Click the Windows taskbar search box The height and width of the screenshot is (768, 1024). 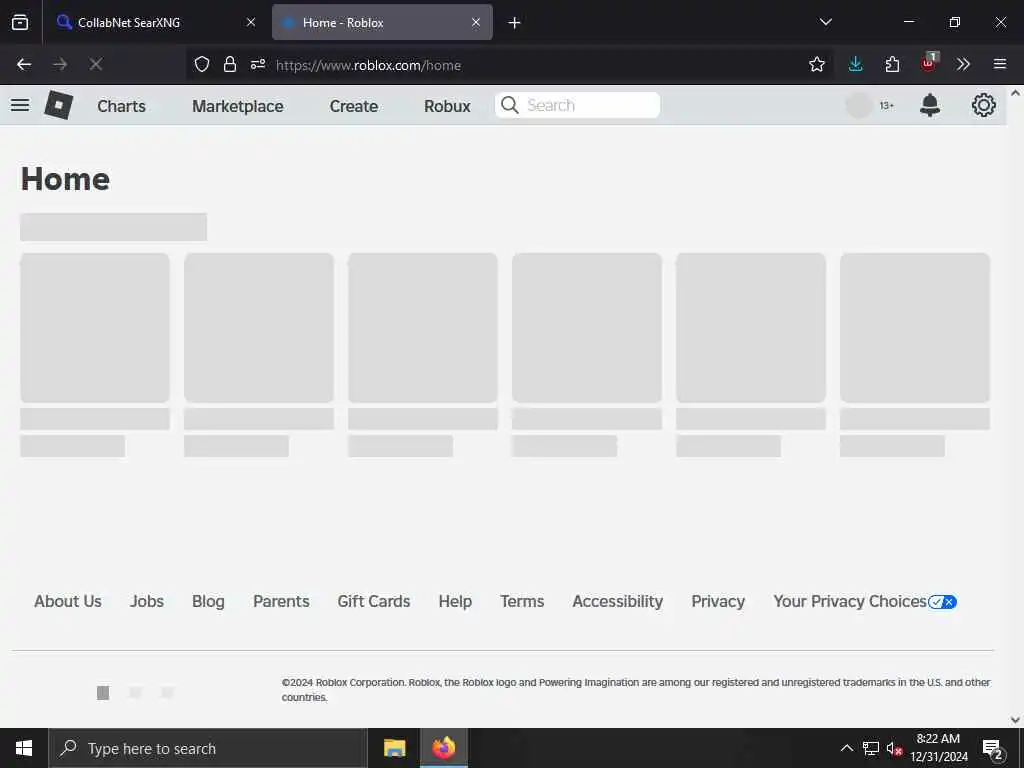click(x=208, y=748)
